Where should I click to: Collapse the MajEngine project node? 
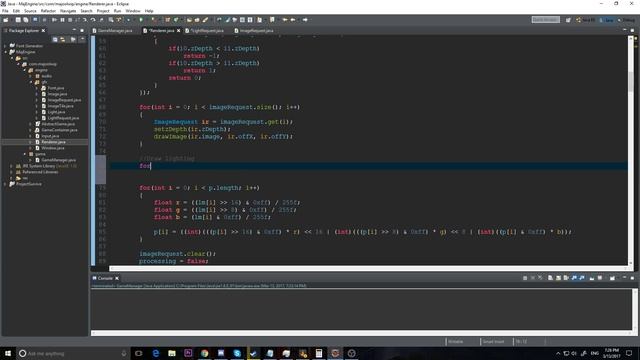[5, 52]
